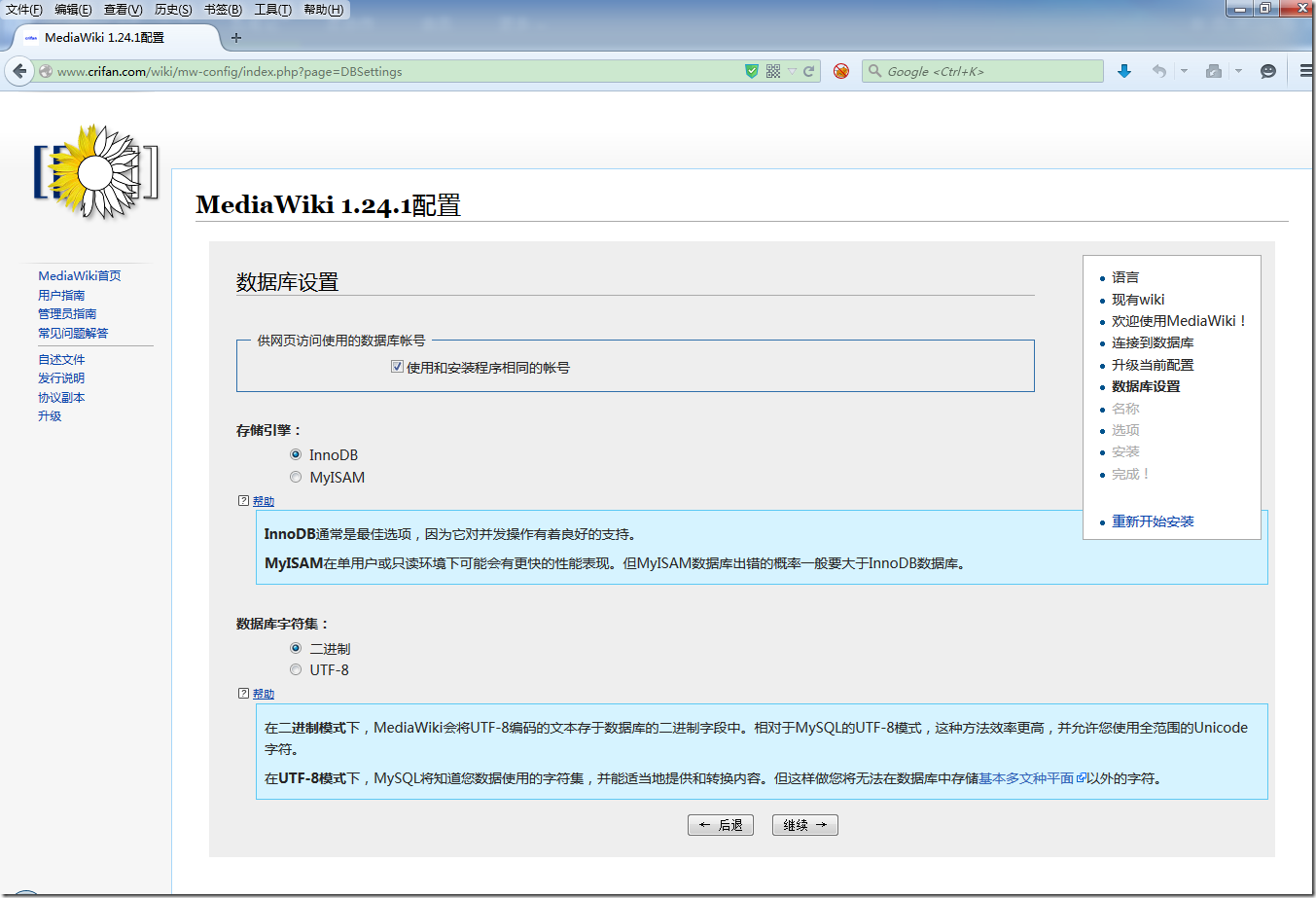This screenshot has height=898, width=1316.
Task: Click the blue downloads arrow icon
Action: click(1124, 71)
